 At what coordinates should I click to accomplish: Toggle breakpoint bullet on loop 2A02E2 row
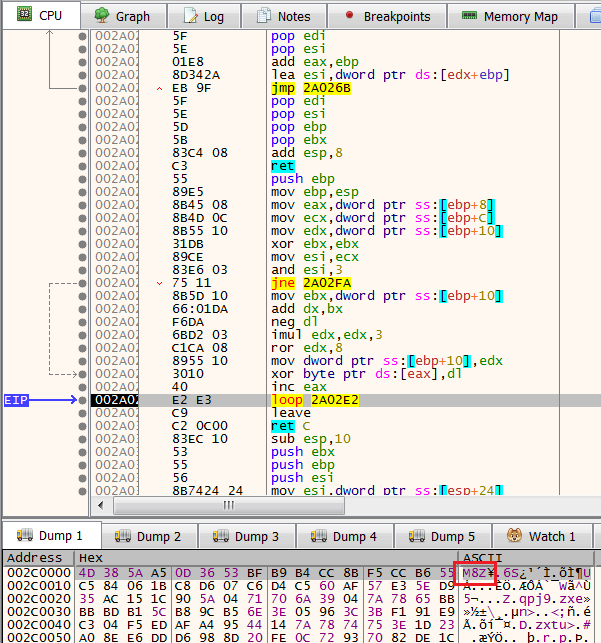coord(82,400)
